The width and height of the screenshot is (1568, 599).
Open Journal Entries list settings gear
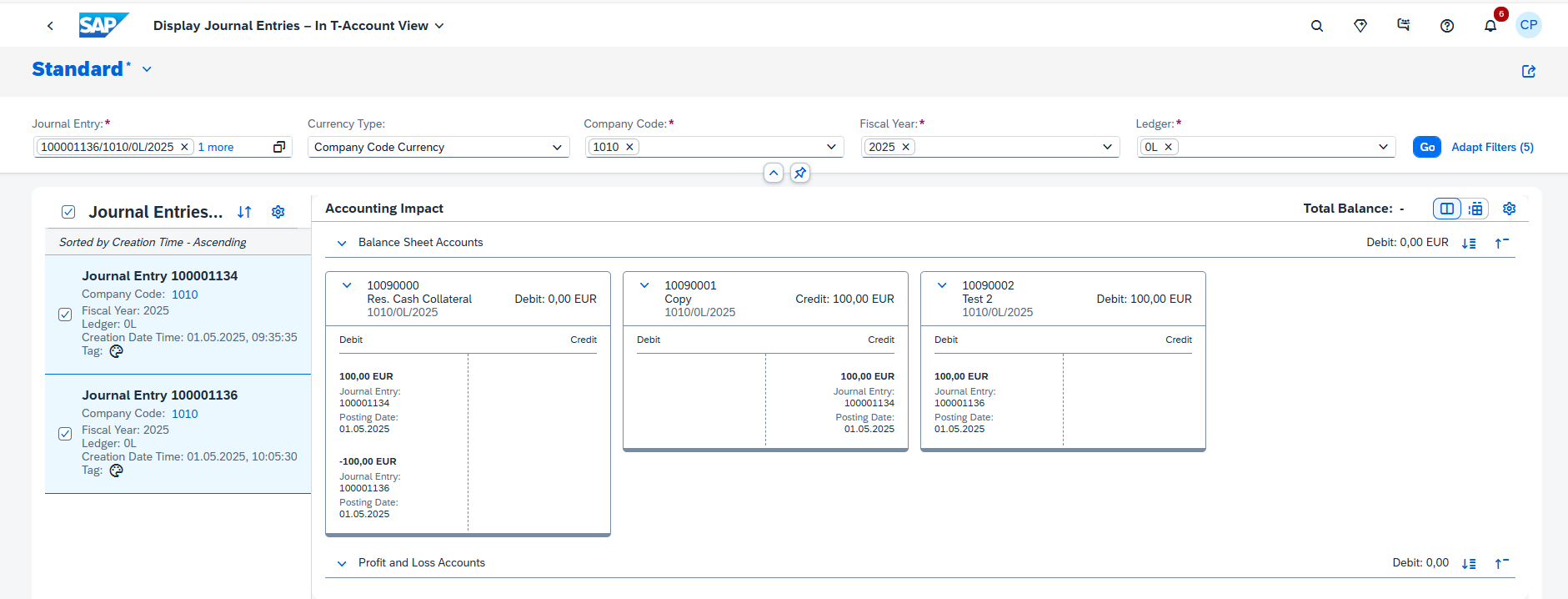278,212
